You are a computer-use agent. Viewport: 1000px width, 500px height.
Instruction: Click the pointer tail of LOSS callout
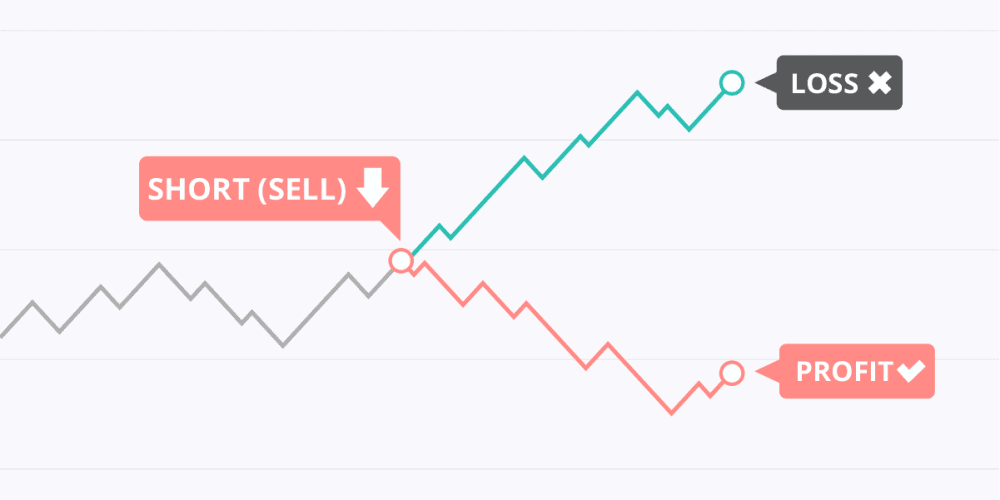click(766, 82)
